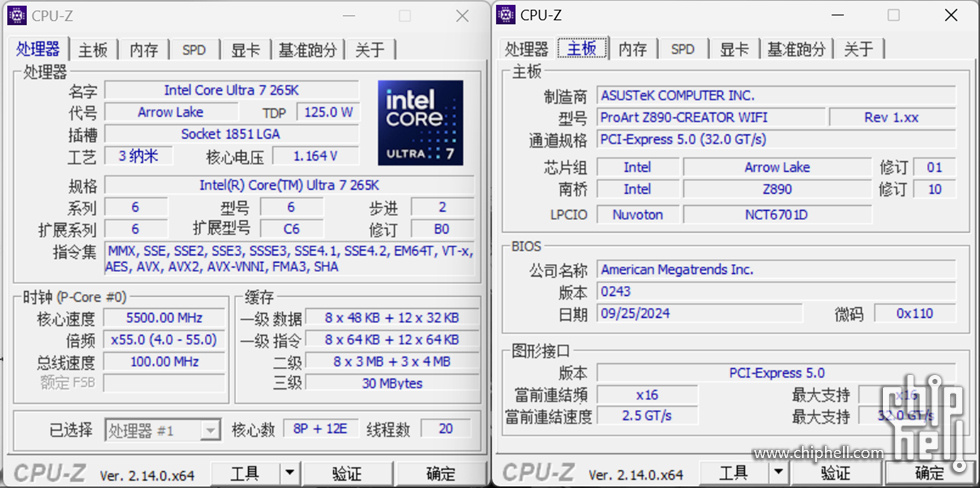Click Intel(R) Core(TM) Ultra 7 265K specification field
This screenshot has width=980, height=488.
289,186
